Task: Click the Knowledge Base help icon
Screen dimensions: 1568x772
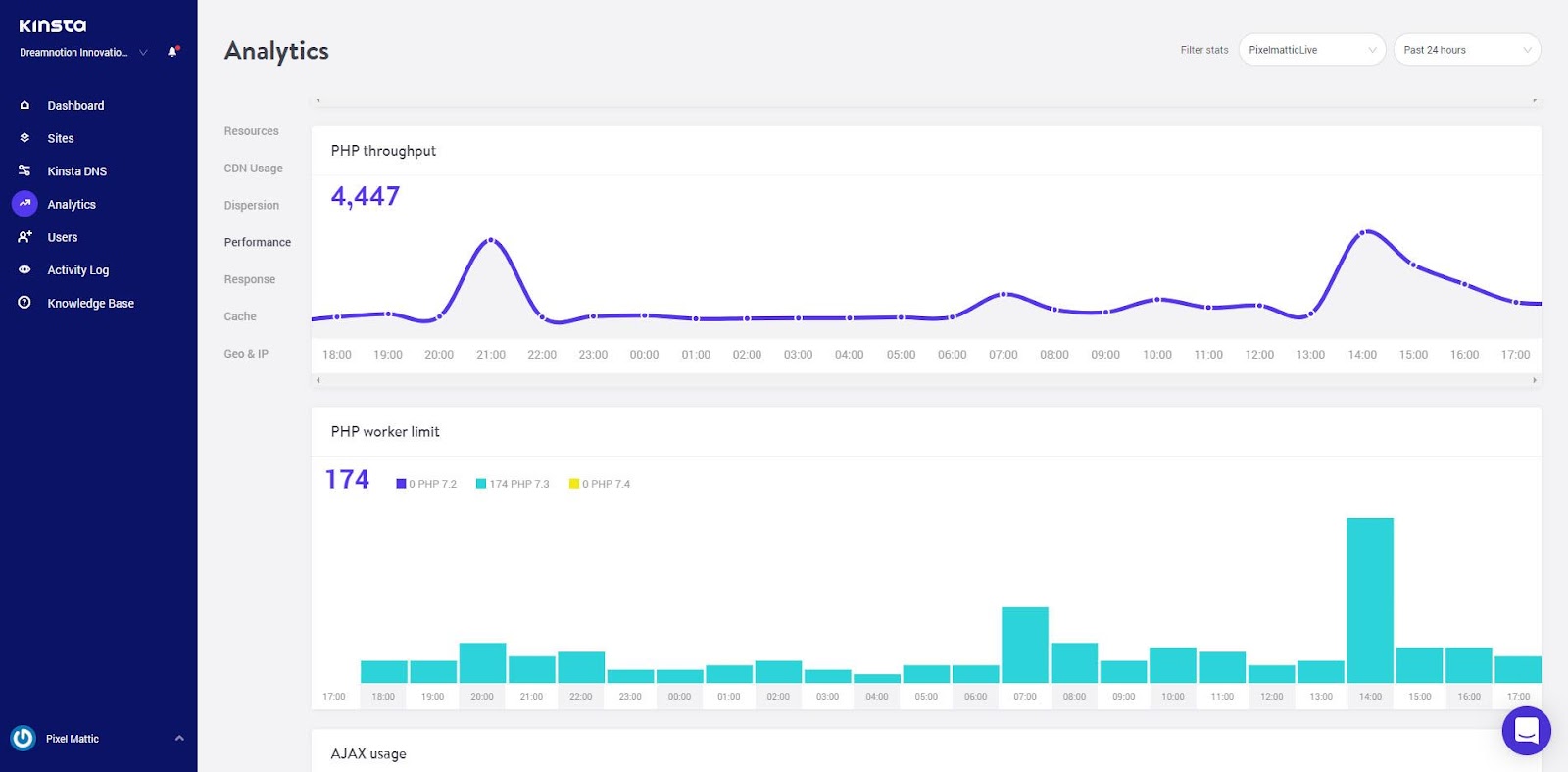Action: click(24, 303)
